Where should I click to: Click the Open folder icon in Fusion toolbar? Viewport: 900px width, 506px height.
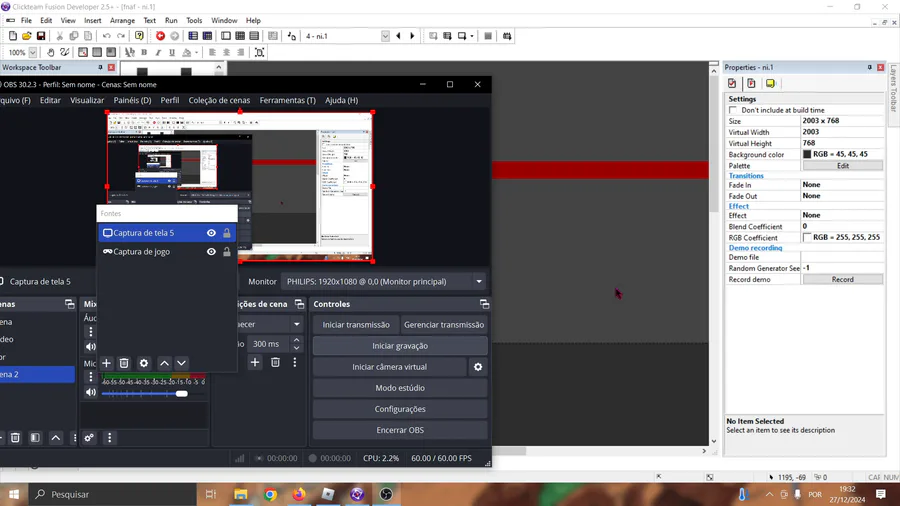point(26,36)
